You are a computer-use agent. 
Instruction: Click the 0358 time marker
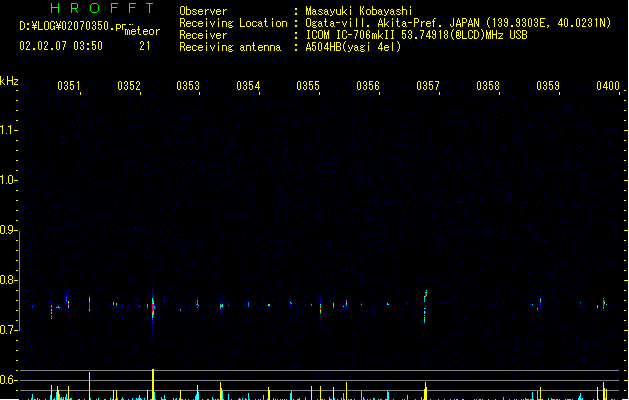(x=488, y=85)
